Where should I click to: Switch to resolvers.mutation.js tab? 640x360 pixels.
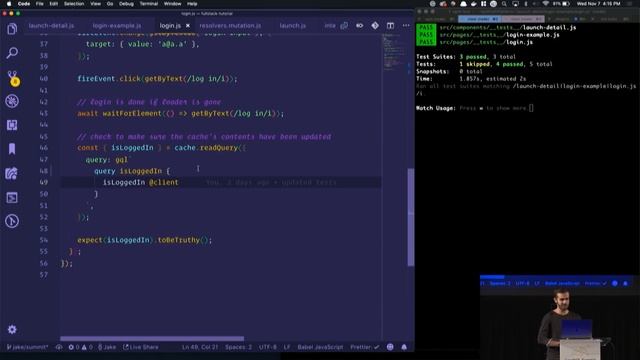tap(230, 25)
